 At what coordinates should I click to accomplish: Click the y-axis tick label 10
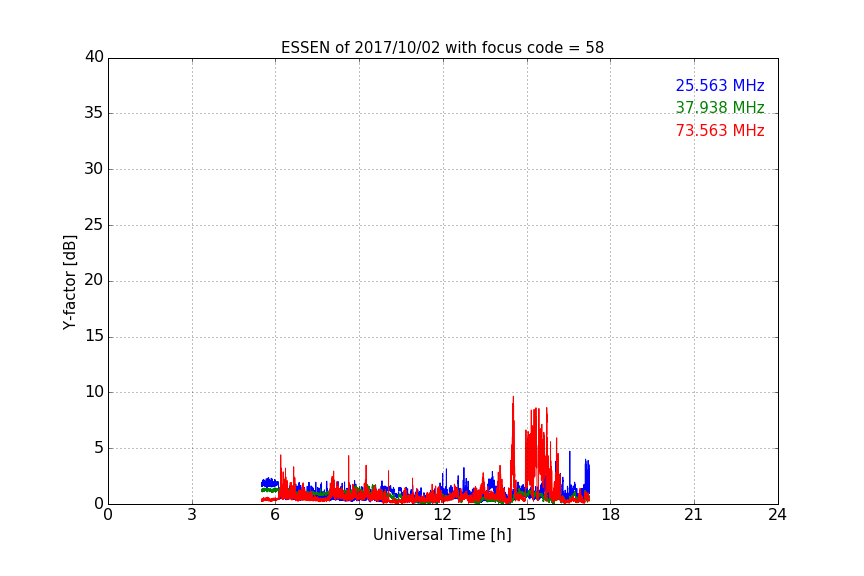point(94,392)
